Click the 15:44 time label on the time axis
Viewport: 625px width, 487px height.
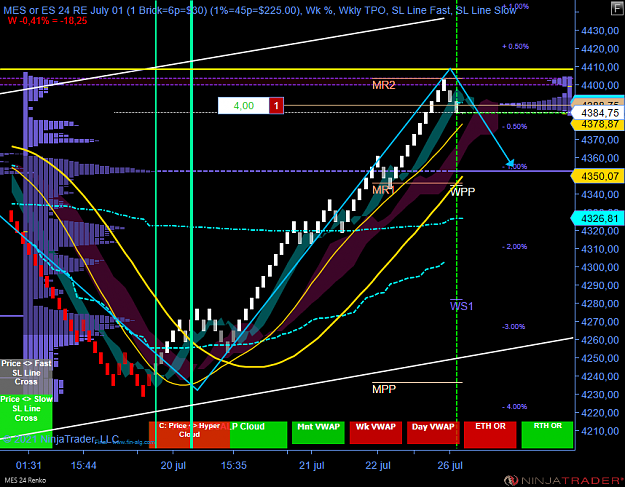tap(83, 465)
